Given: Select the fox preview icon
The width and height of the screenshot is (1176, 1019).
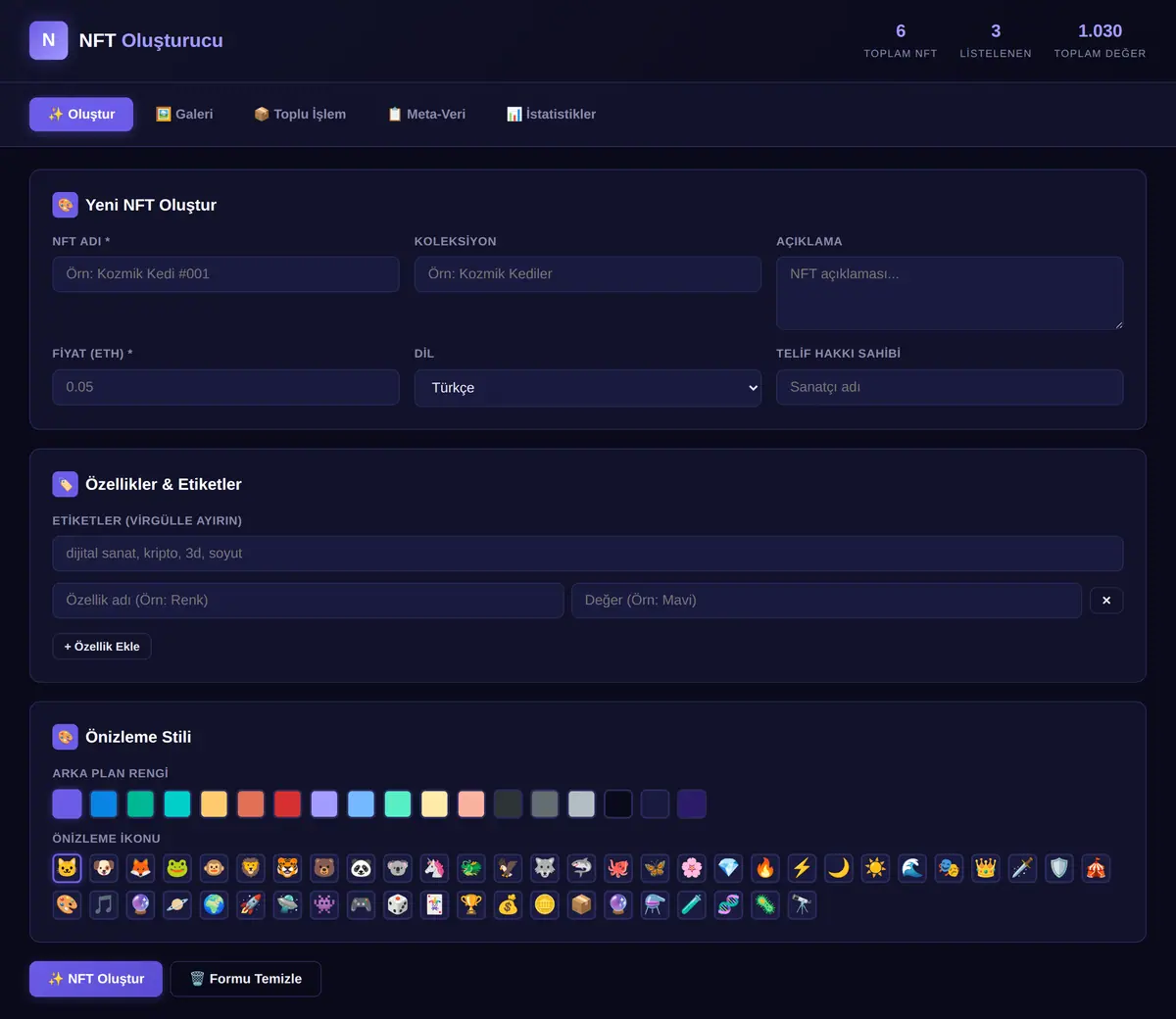Looking at the screenshot, I should (140, 868).
